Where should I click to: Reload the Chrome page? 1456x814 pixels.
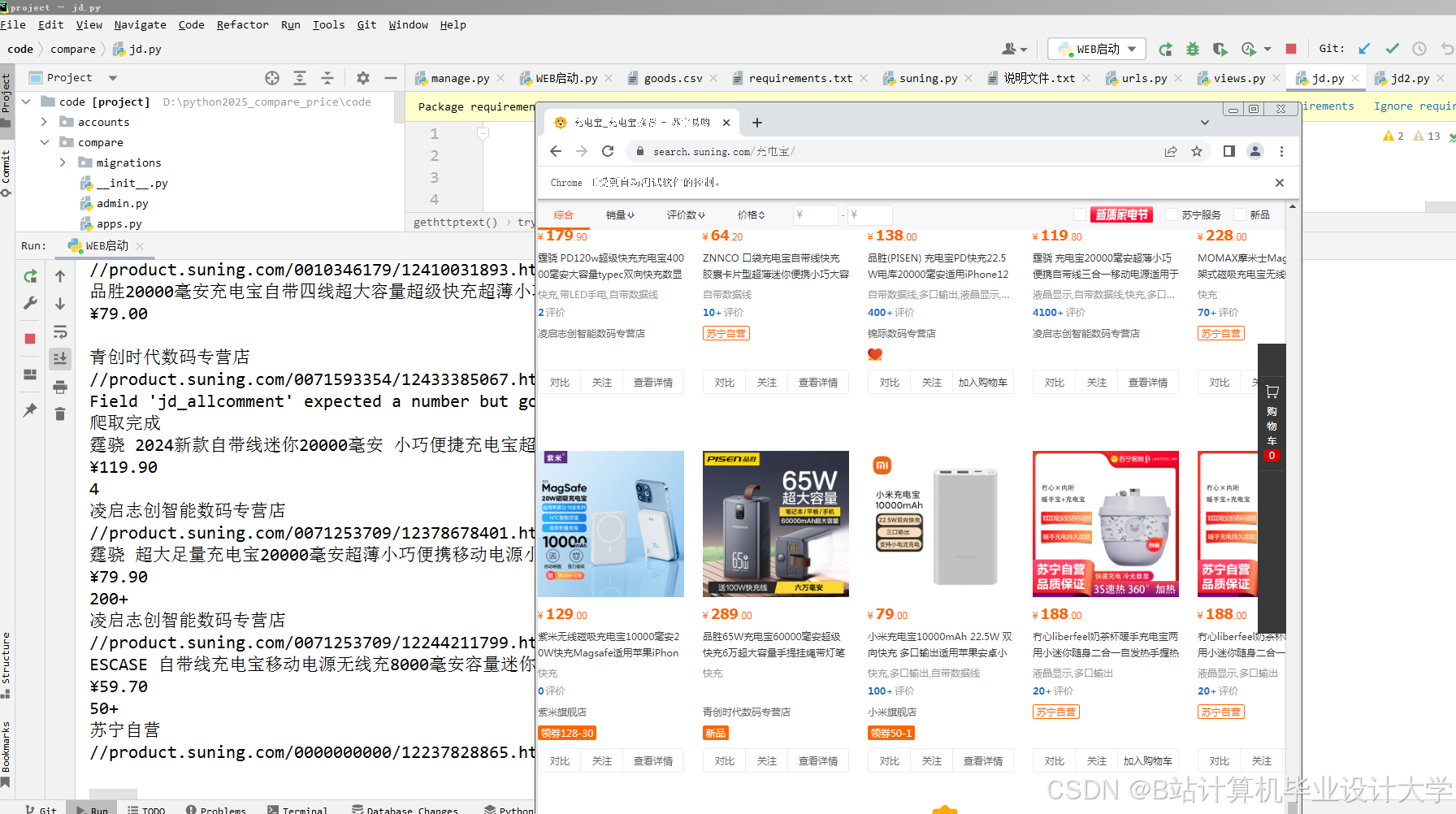[x=608, y=151]
